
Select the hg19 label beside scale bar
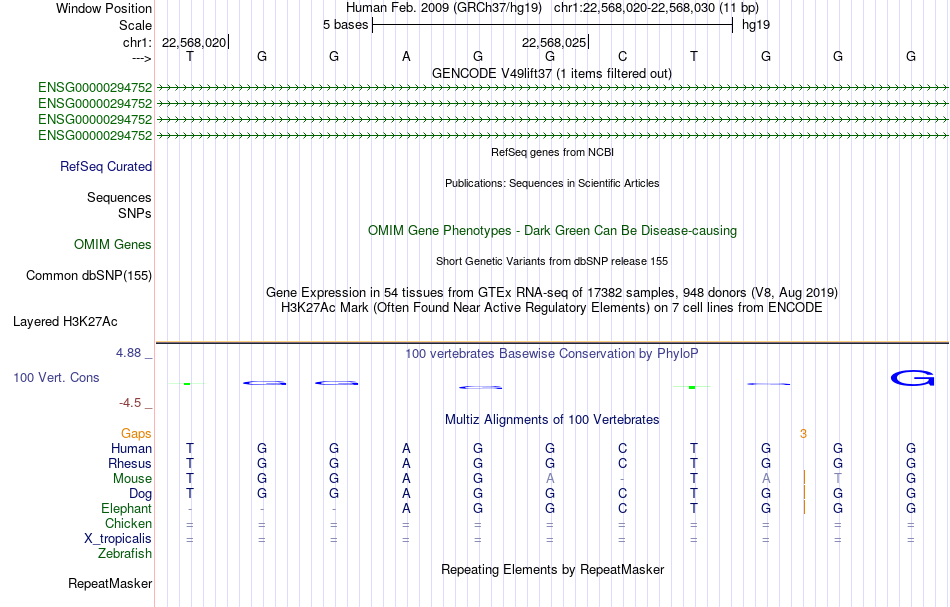click(756, 25)
